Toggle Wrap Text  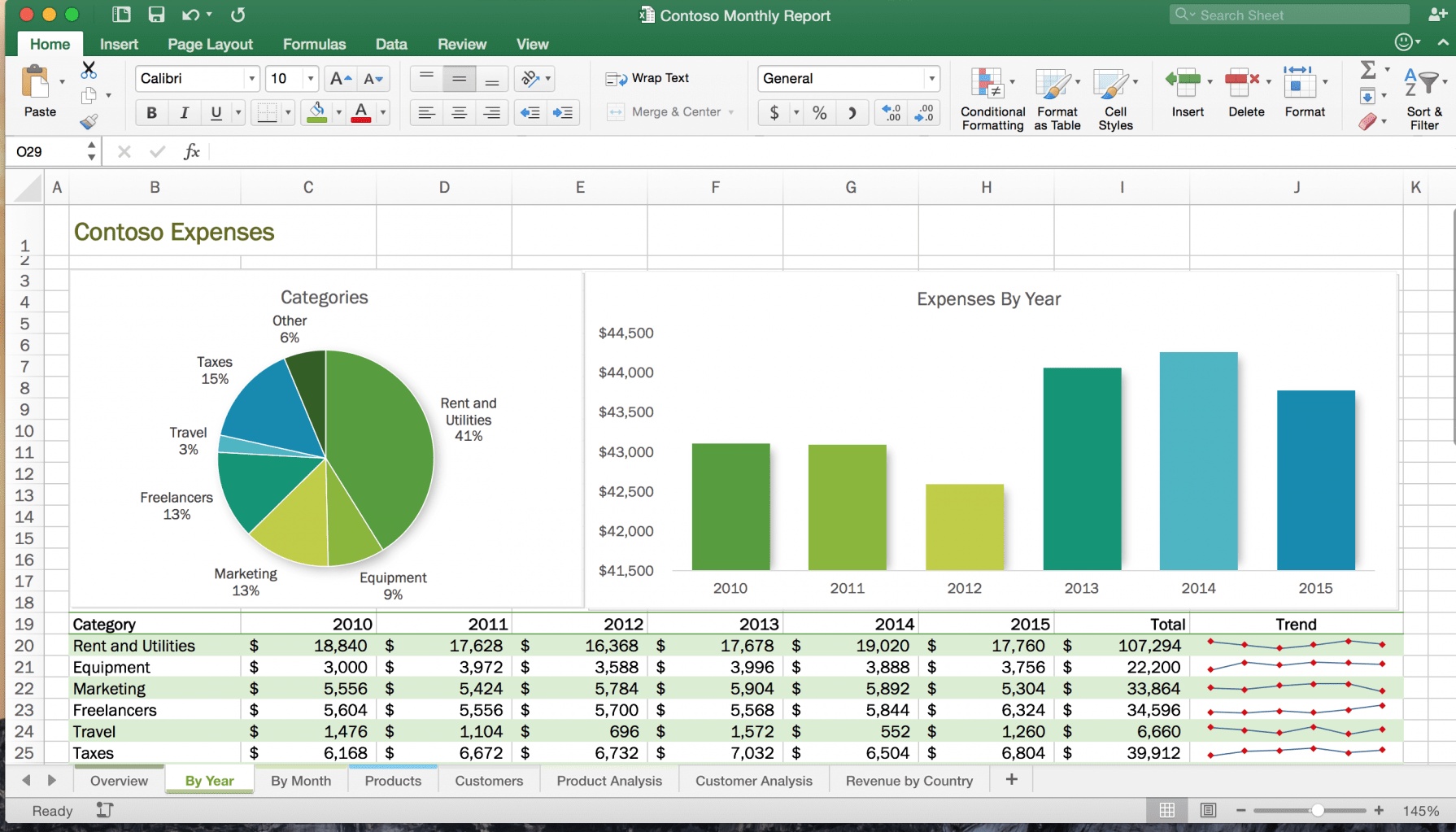tap(647, 78)
